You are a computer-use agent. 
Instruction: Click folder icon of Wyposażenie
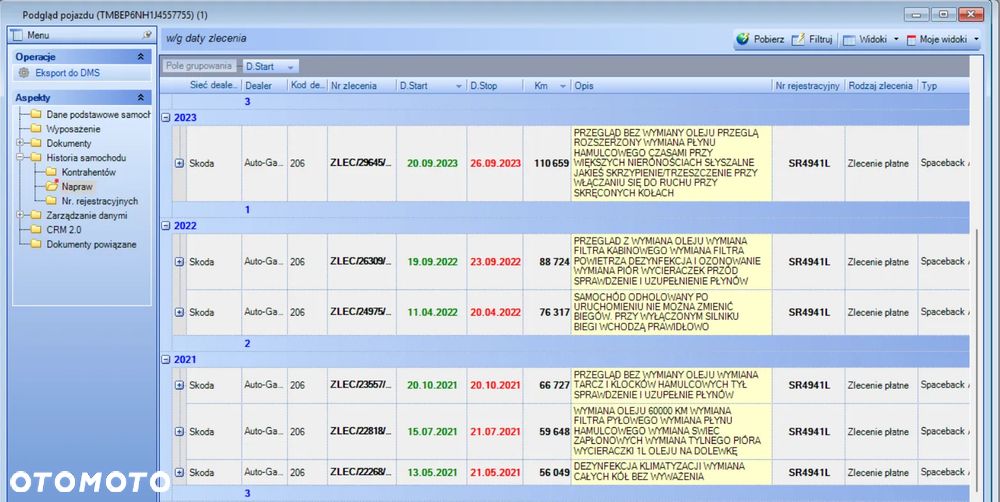[36, 129]
